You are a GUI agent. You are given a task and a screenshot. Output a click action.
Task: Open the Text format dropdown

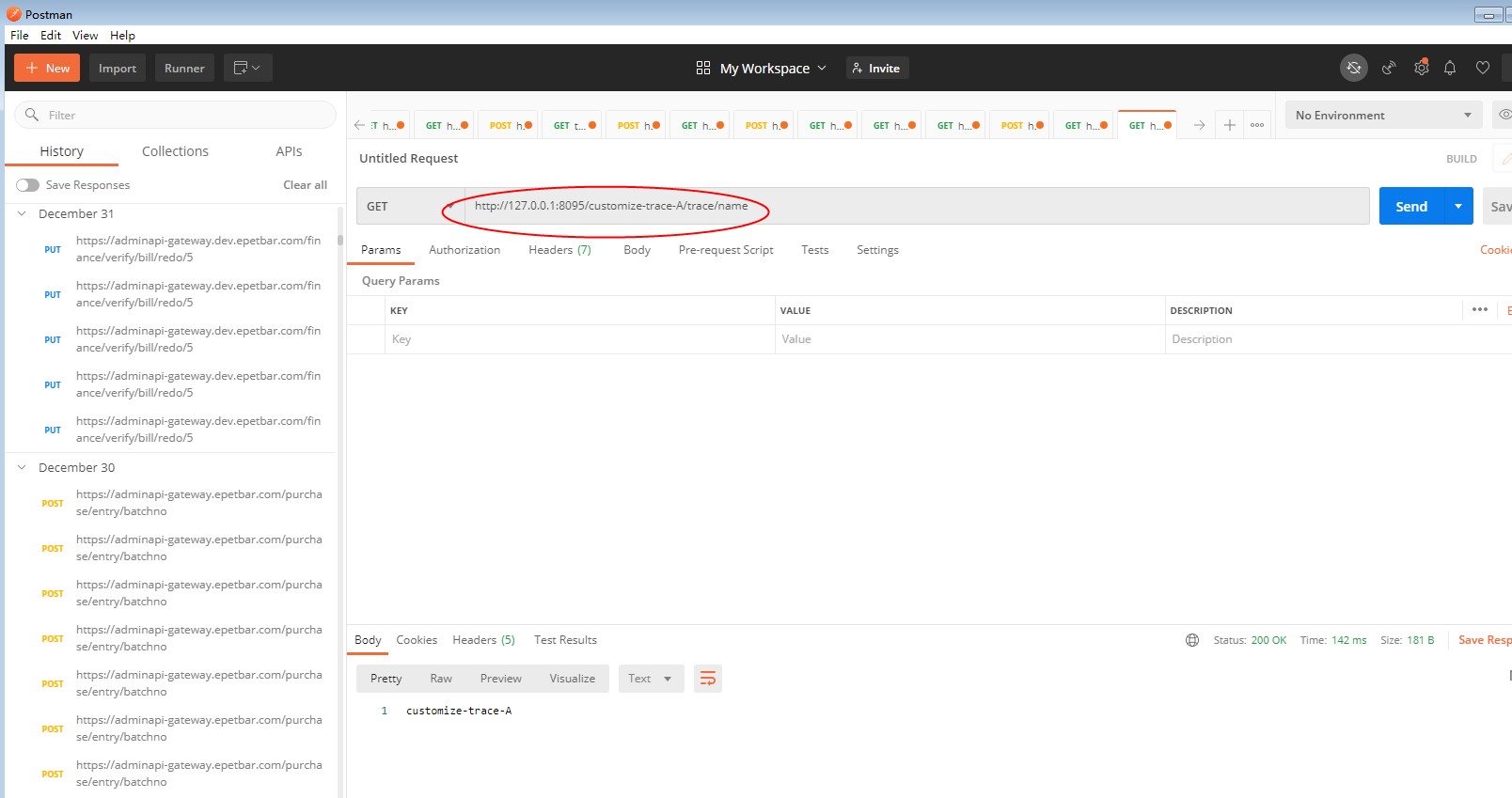pos(651,679)
